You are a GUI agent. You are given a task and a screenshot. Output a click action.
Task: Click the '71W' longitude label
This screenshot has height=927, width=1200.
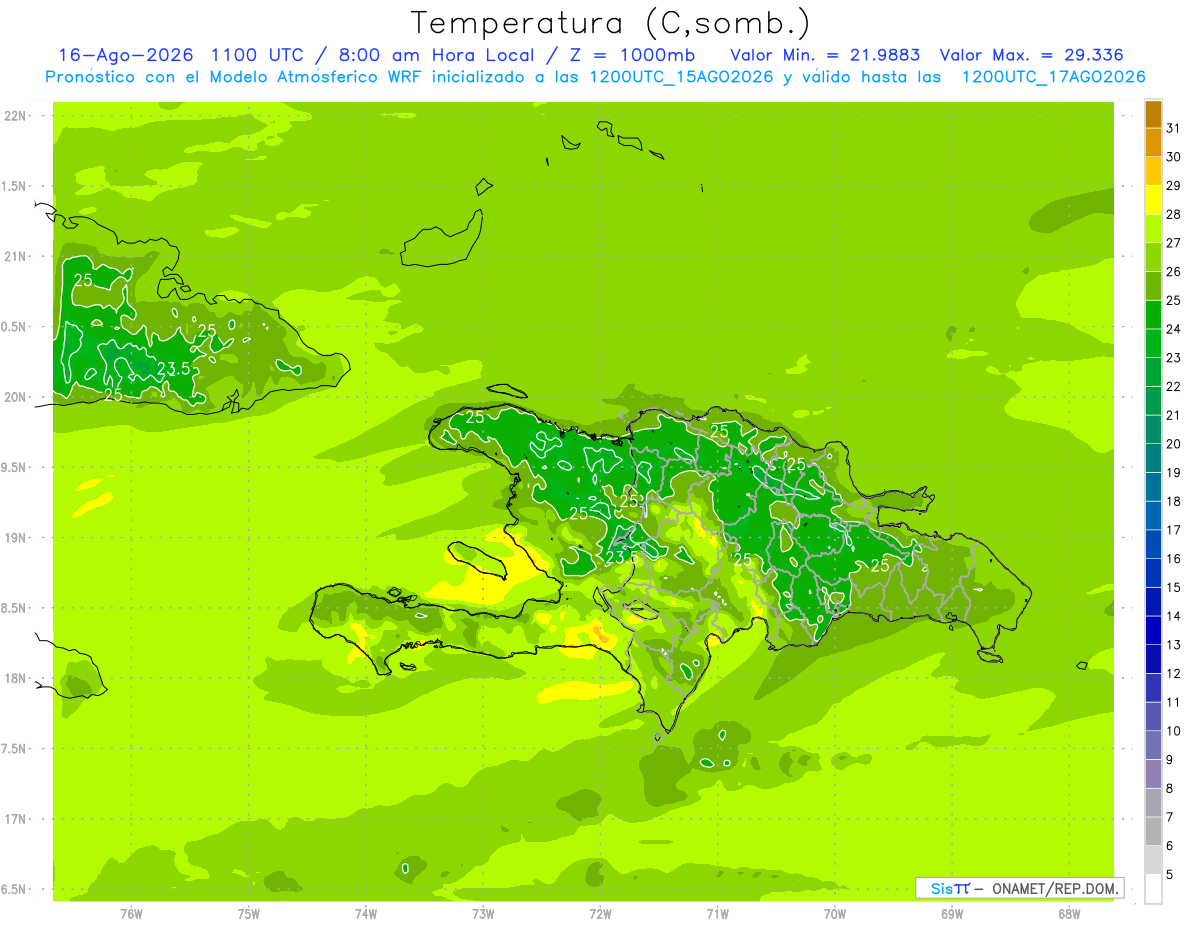pyautogui.click(x=717, y=913)
